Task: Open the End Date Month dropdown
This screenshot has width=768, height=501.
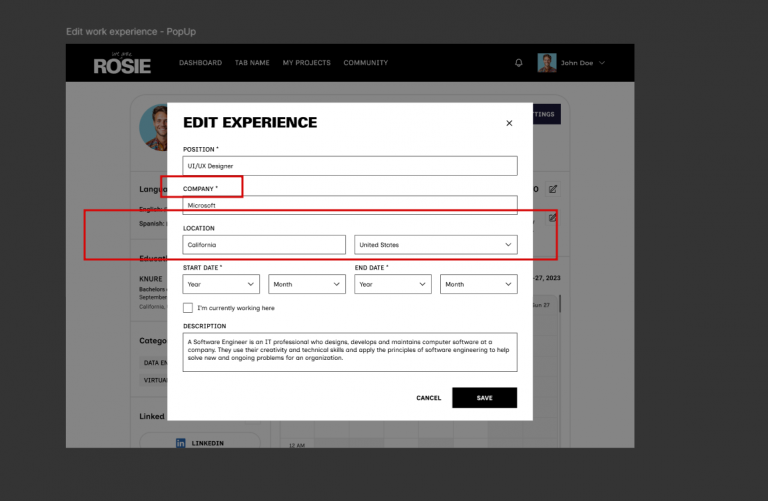Action: pyautogui.click(x=479, y=284)
